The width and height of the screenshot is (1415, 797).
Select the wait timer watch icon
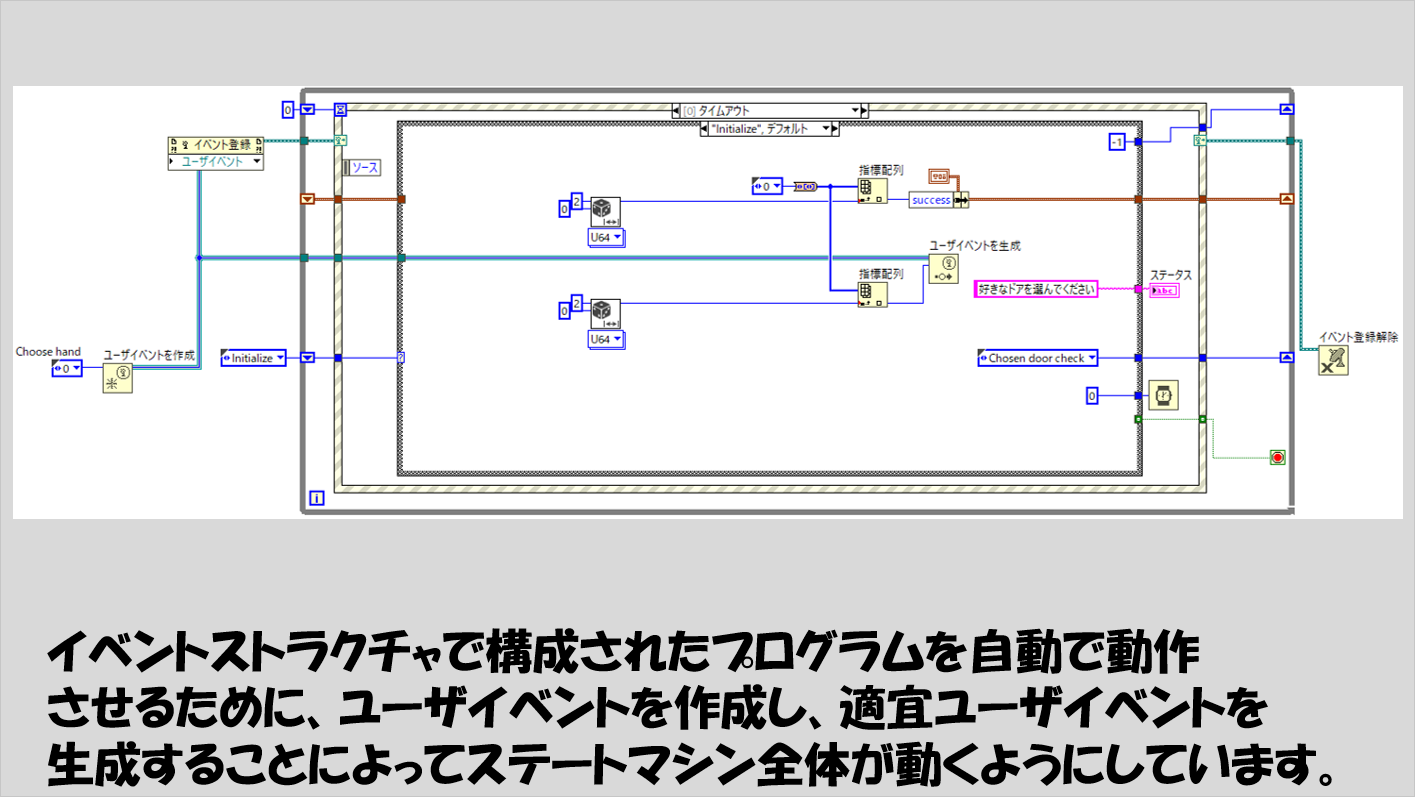click(x=1162, y=396)
